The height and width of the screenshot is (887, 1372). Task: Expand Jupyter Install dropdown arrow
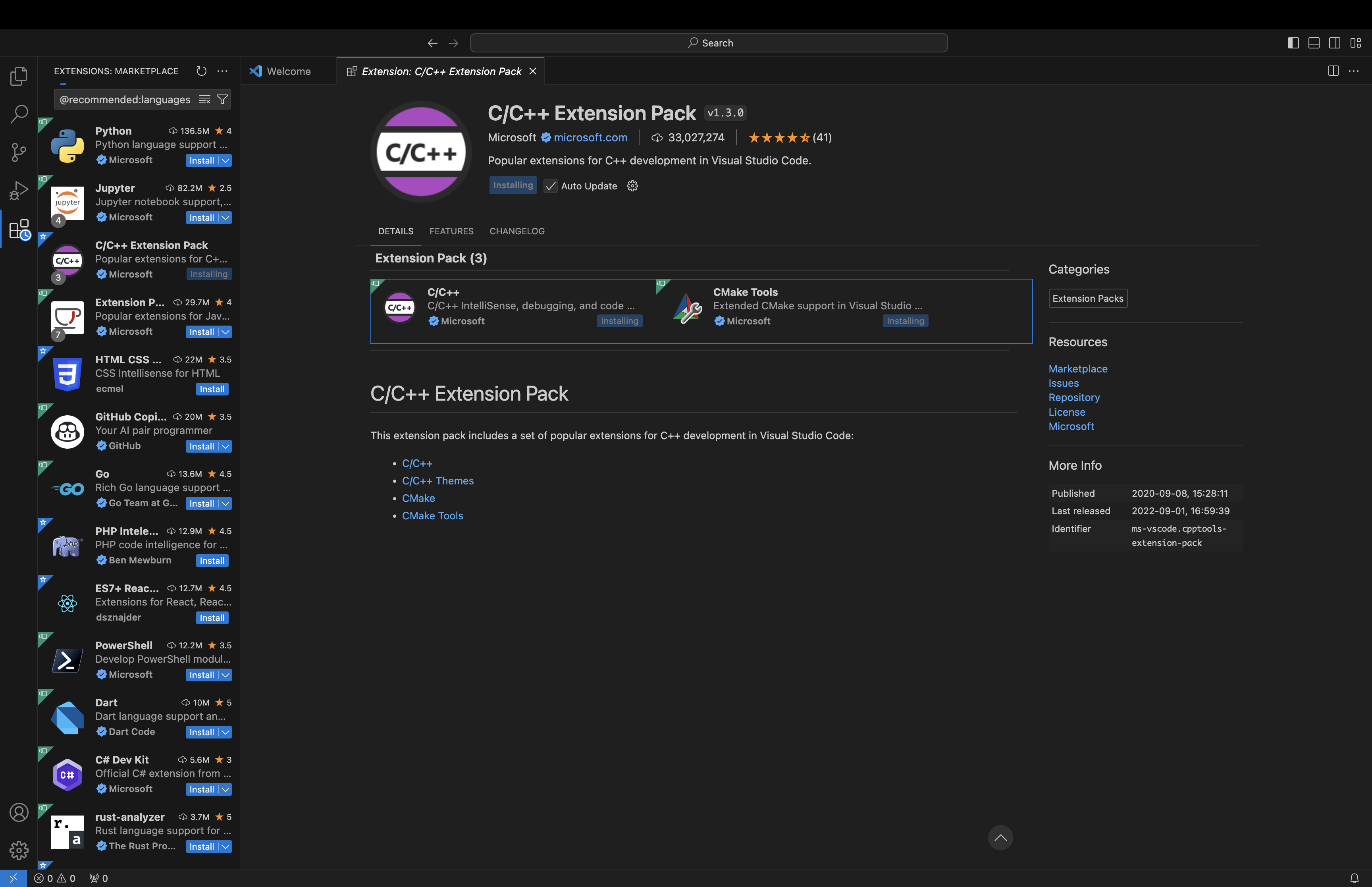[x=226, y=218]
